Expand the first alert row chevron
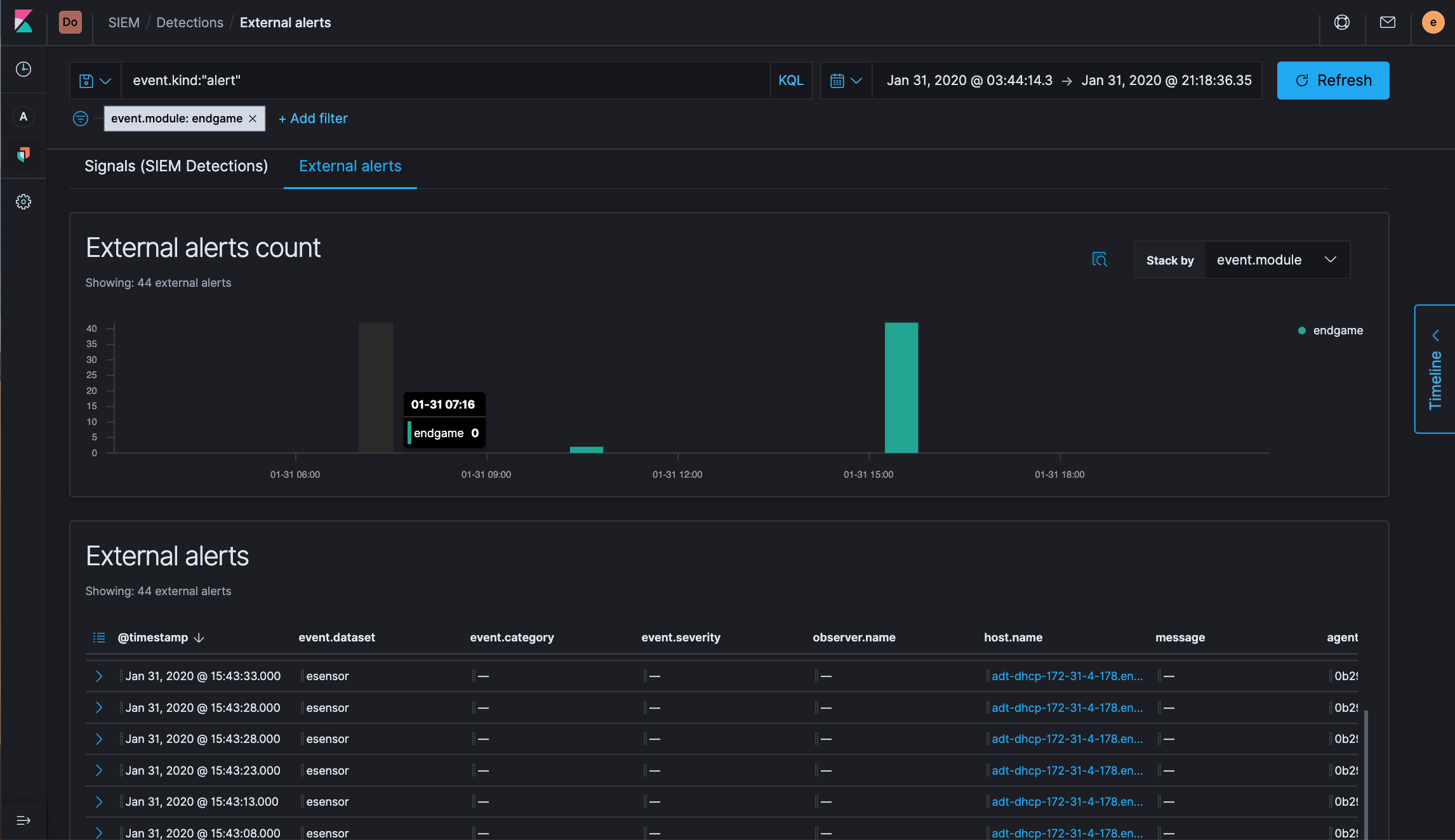Image resolution: width=1455 pixels, height=840 pixels. (99, 676)
